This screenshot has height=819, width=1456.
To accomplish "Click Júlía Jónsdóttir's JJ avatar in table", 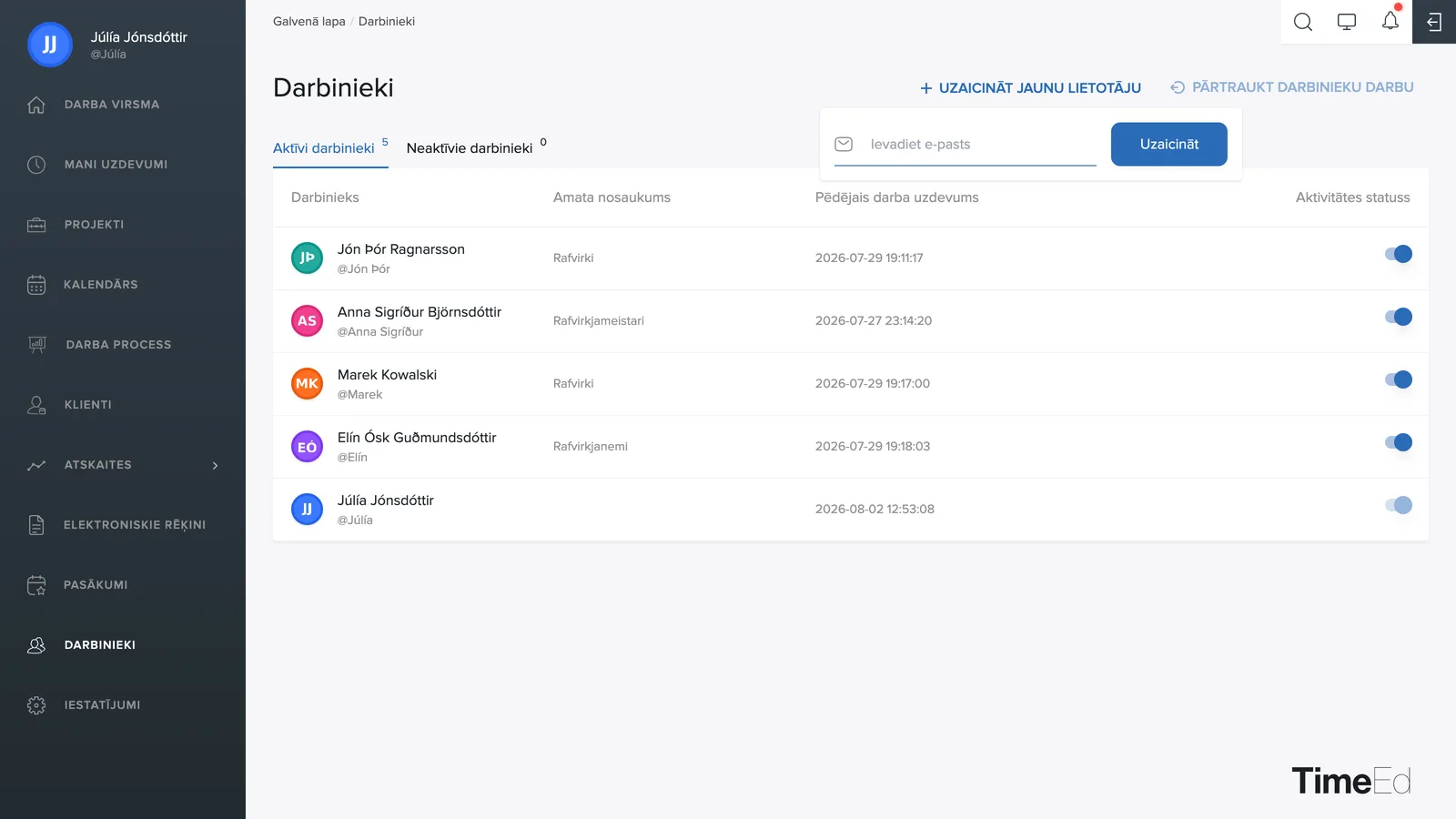I will [x=307, y=510].
